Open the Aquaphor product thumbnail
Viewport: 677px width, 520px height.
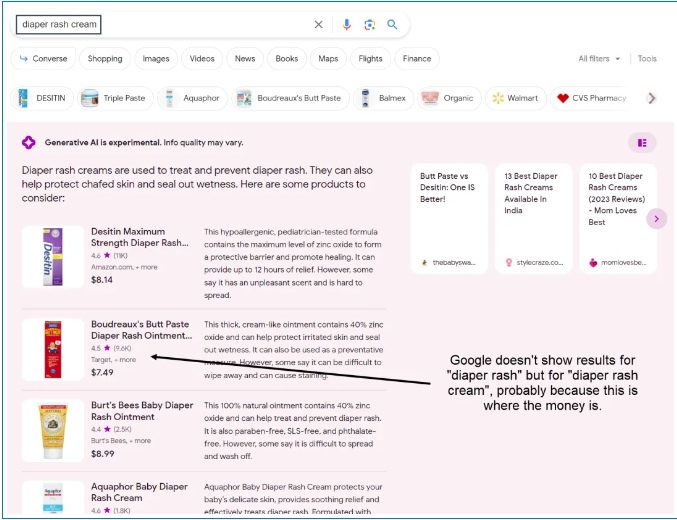tap(53, 498)
